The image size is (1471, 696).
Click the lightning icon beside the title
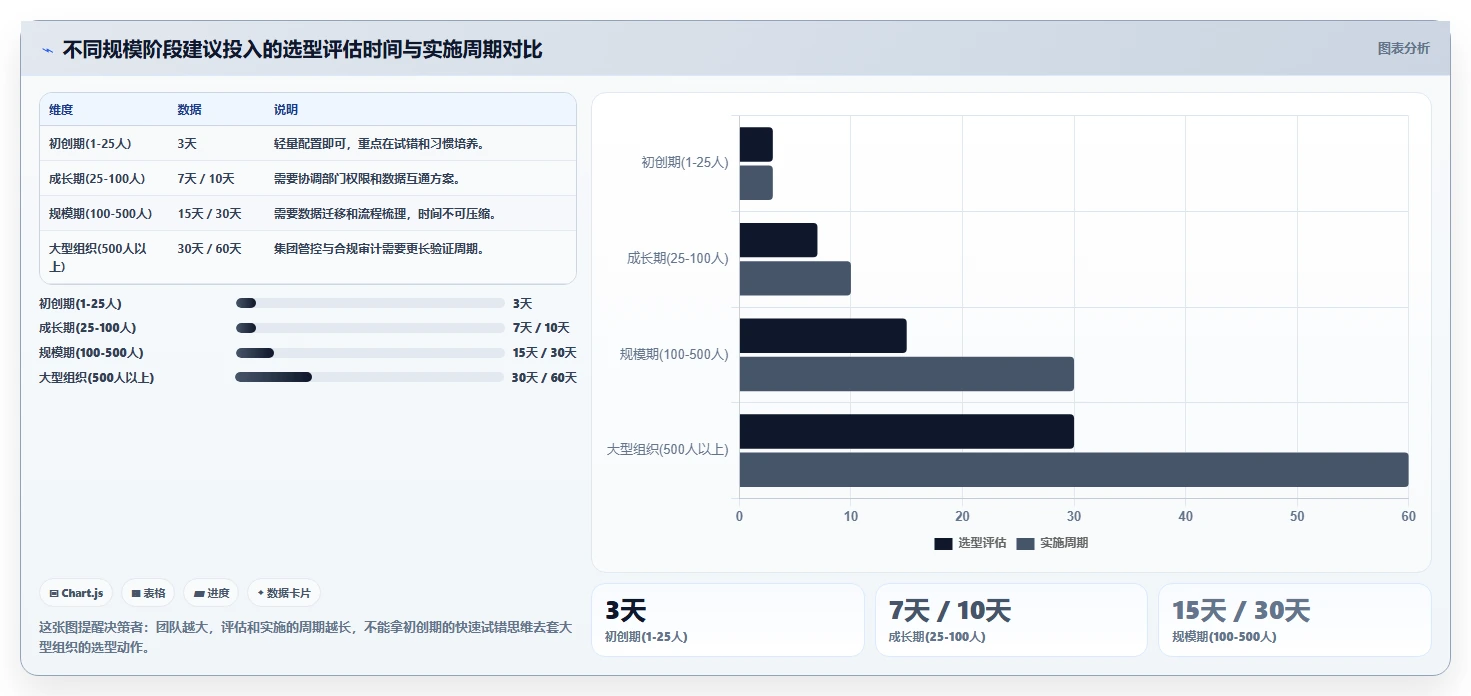(47, 50)
